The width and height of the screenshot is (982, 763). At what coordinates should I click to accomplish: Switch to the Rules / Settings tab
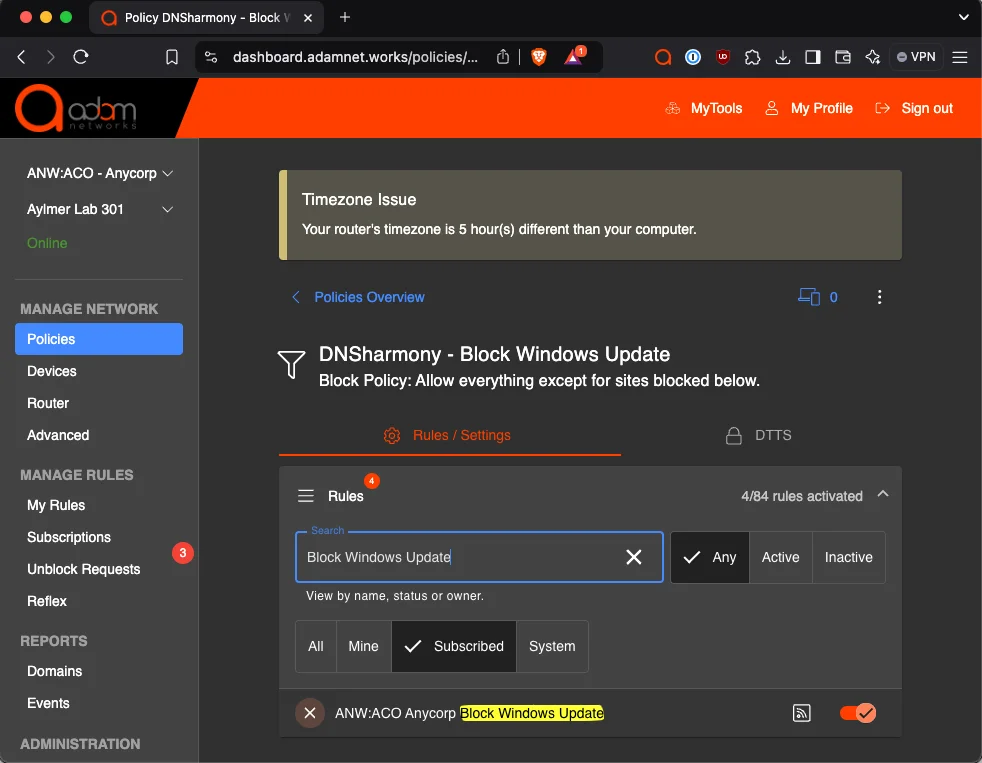(x=450, y=435)
